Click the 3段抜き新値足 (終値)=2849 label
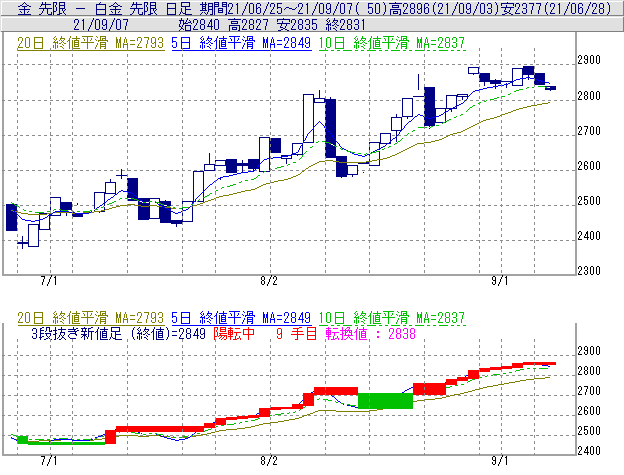Viewport: 624px width, 475px height. point(118,333)
